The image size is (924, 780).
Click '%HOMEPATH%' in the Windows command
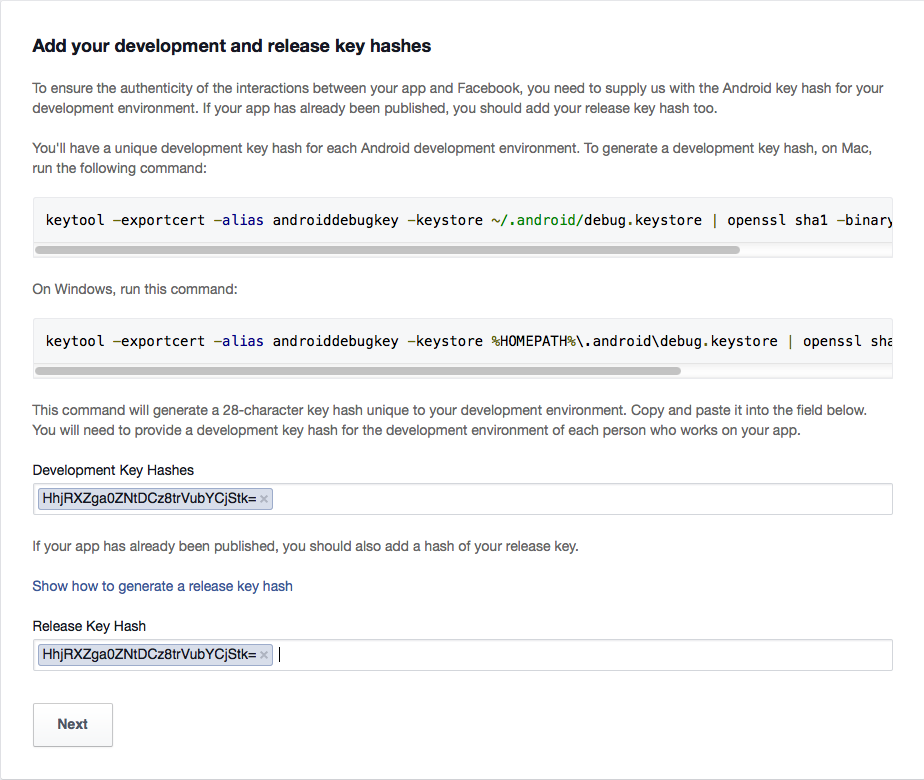(535, 341)
